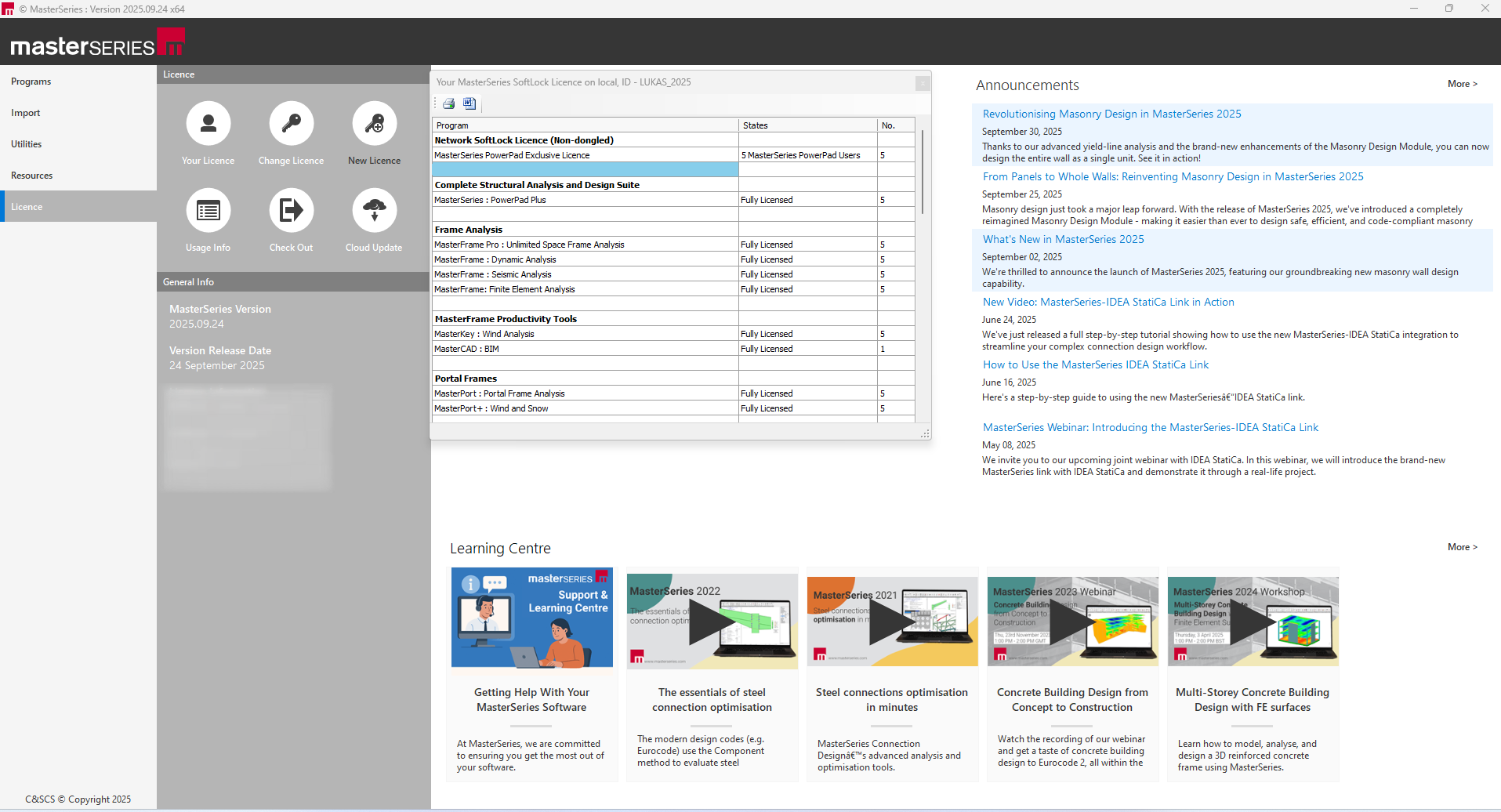The height and width of the screenshot is (812, 1501).
Task: Open the Programs menu item
Action: [x=31, y=82]
